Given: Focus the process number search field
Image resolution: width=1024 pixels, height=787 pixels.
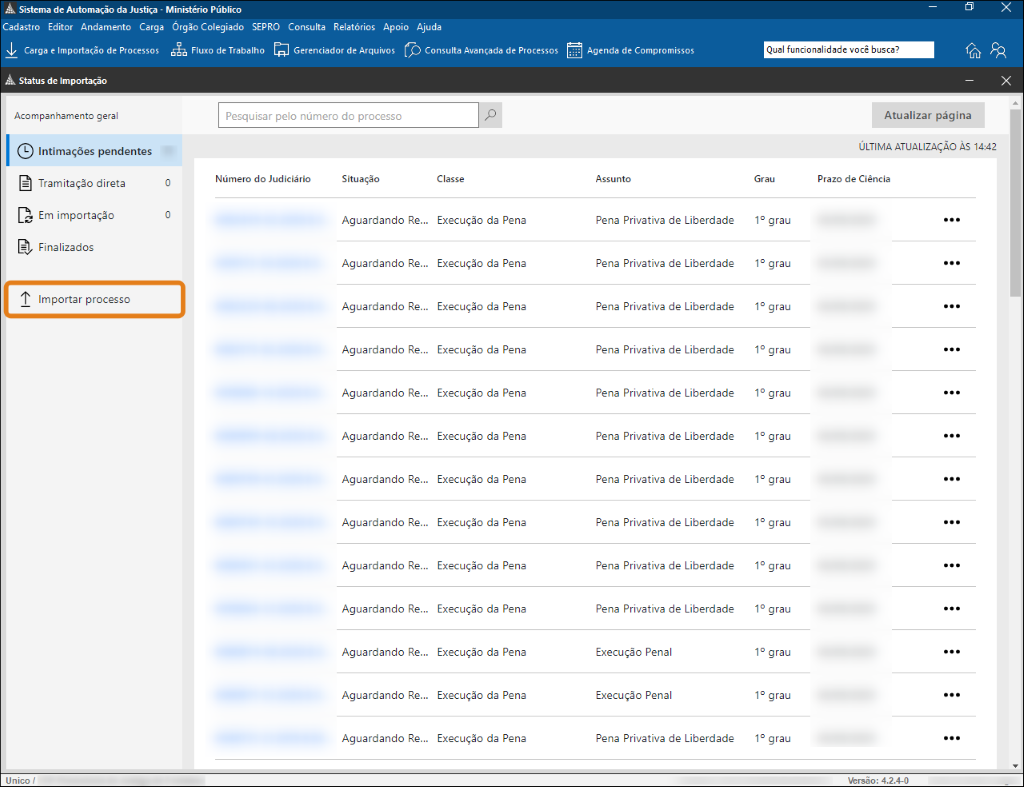Looking at the screenshot, I should (x=348, y=116).
